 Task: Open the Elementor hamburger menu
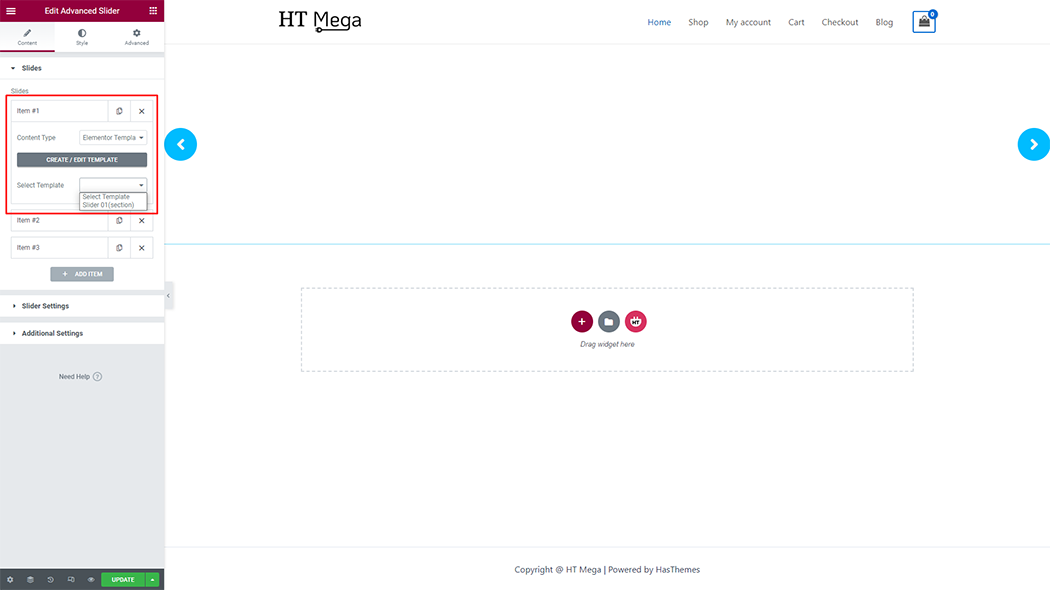click(11, 11)
